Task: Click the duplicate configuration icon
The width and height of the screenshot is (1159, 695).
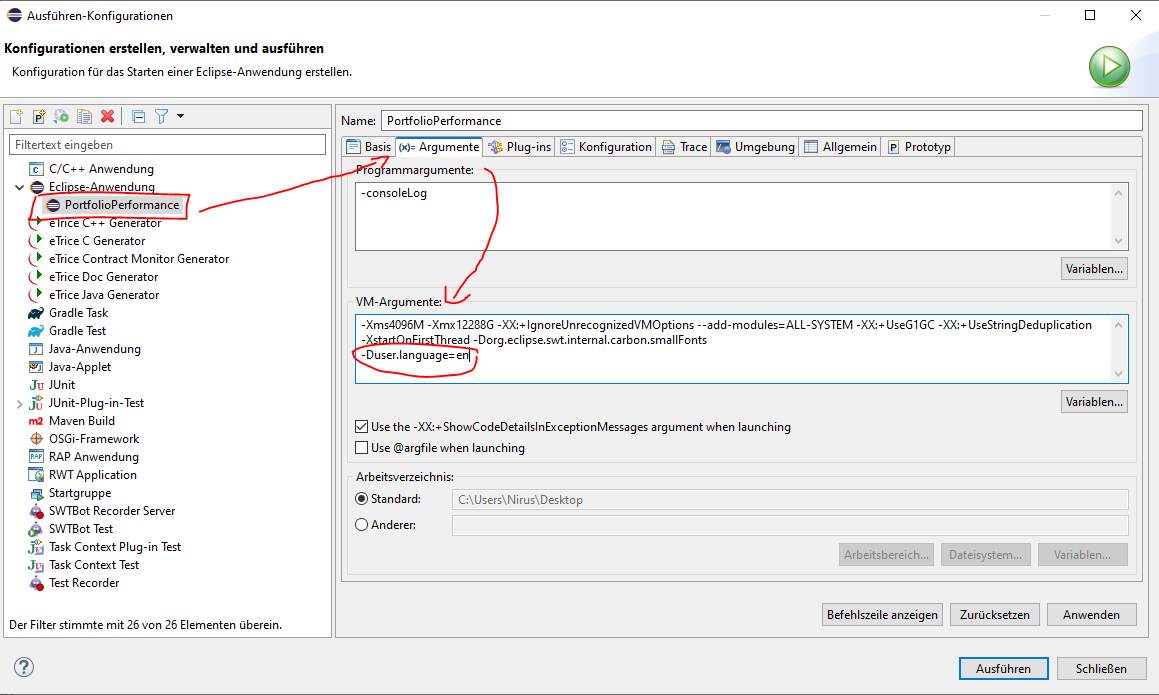Action: [x=85, y=117]
